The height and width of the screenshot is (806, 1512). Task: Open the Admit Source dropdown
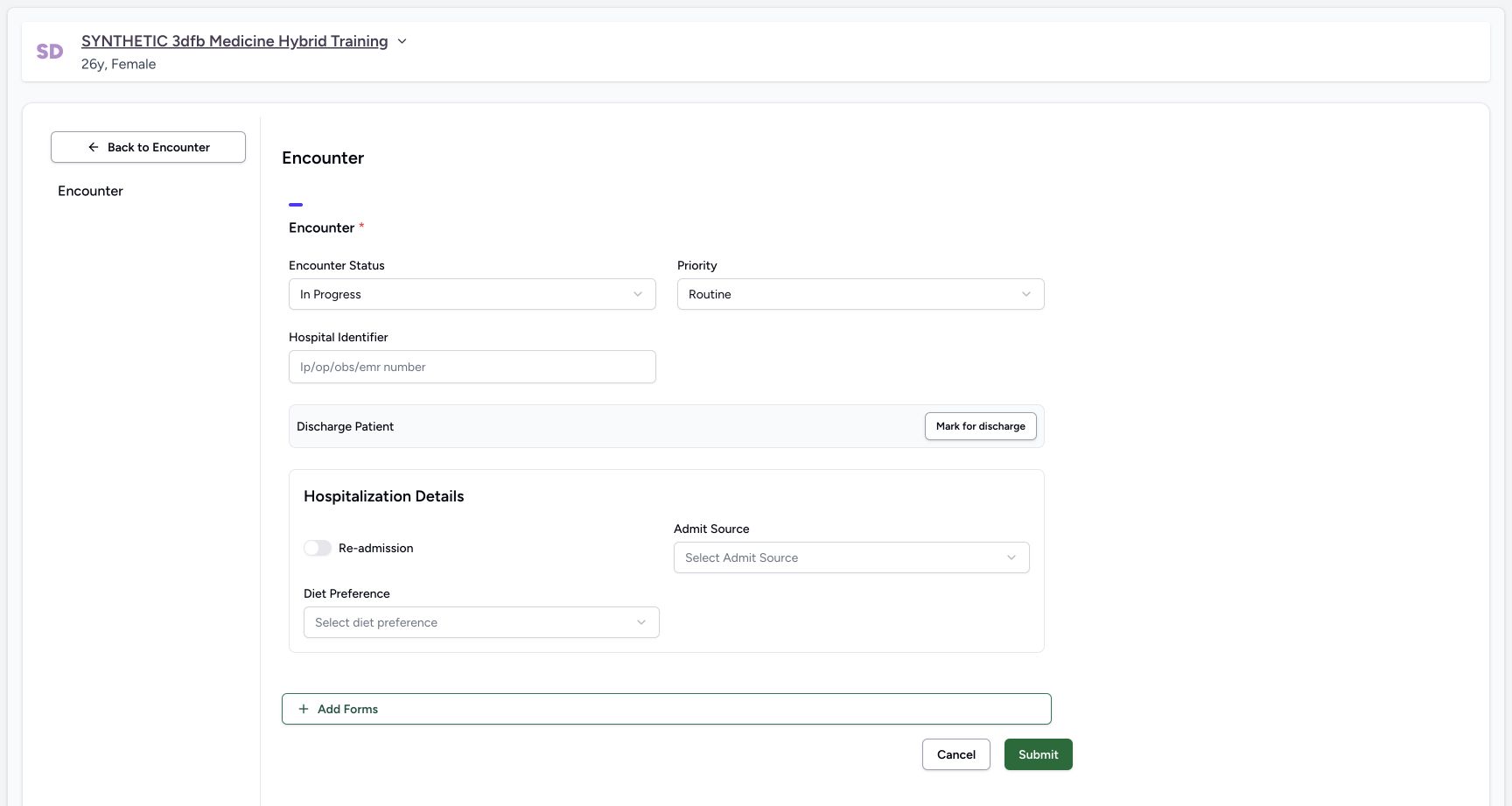point(851,557)
